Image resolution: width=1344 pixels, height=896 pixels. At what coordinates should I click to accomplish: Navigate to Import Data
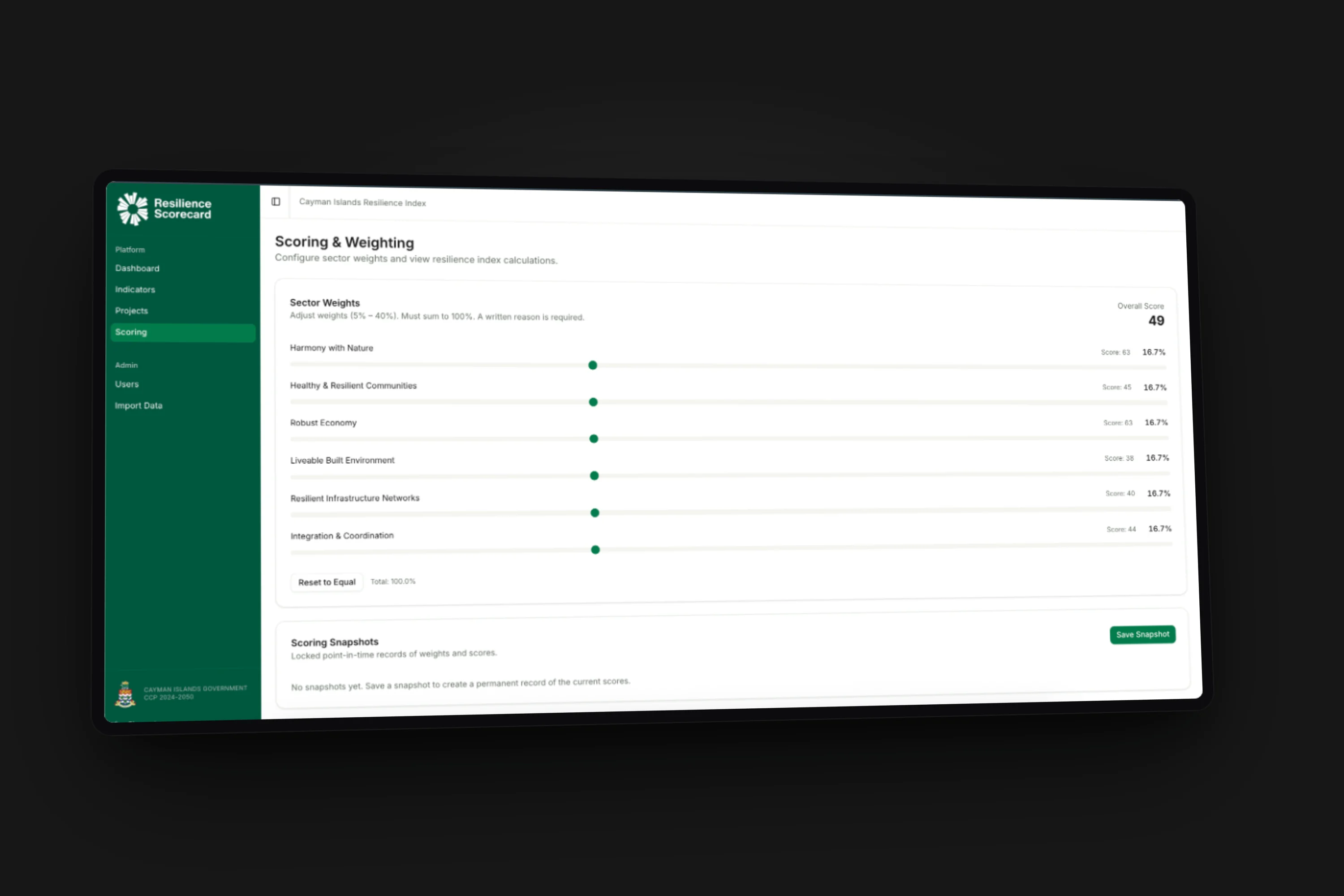point(138,405)
